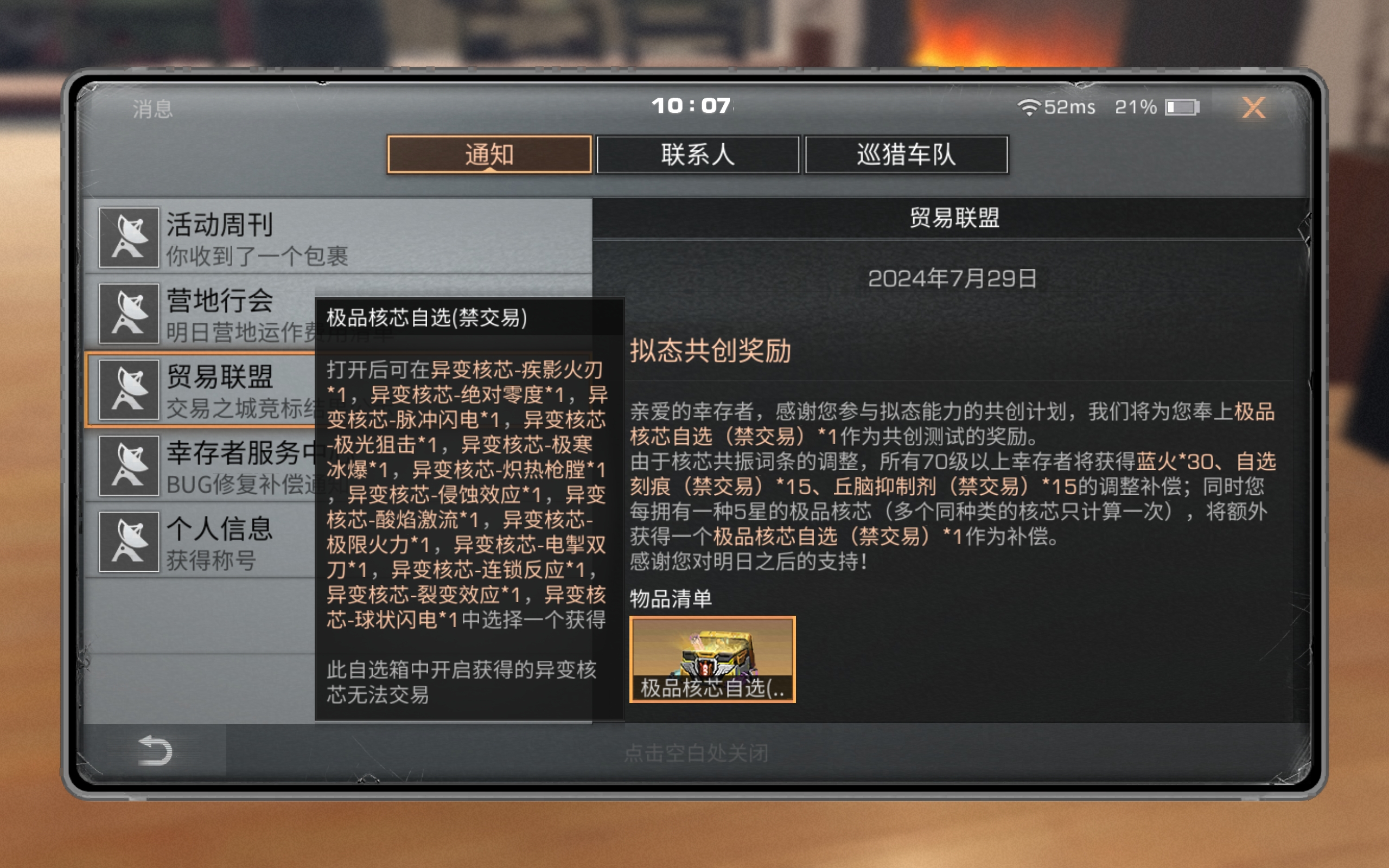Image resolution: width=1389 pixels, height=868 pixels.
Task: Open the 幸存者服务中心 message icon
Action: coord(129,465)
